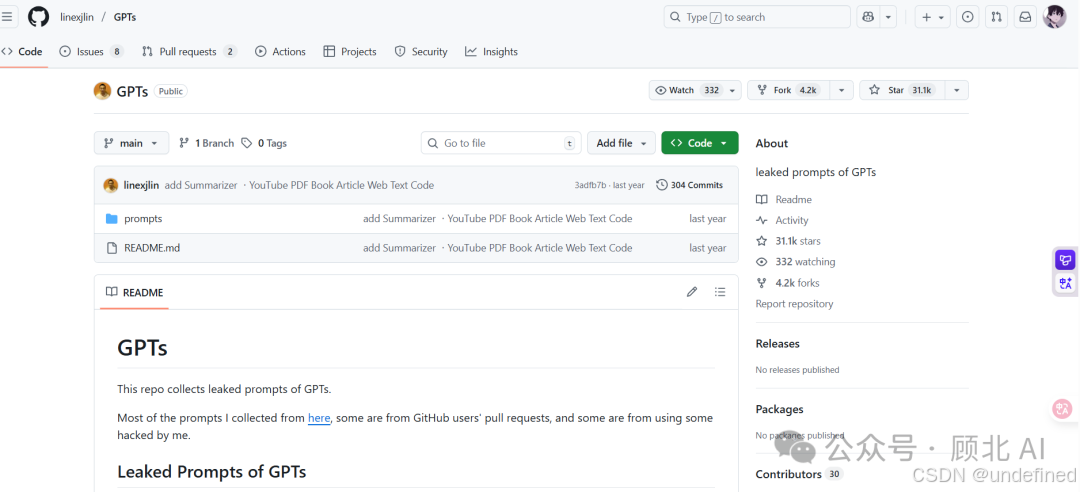Open the main branch selector

coord(131,143)
